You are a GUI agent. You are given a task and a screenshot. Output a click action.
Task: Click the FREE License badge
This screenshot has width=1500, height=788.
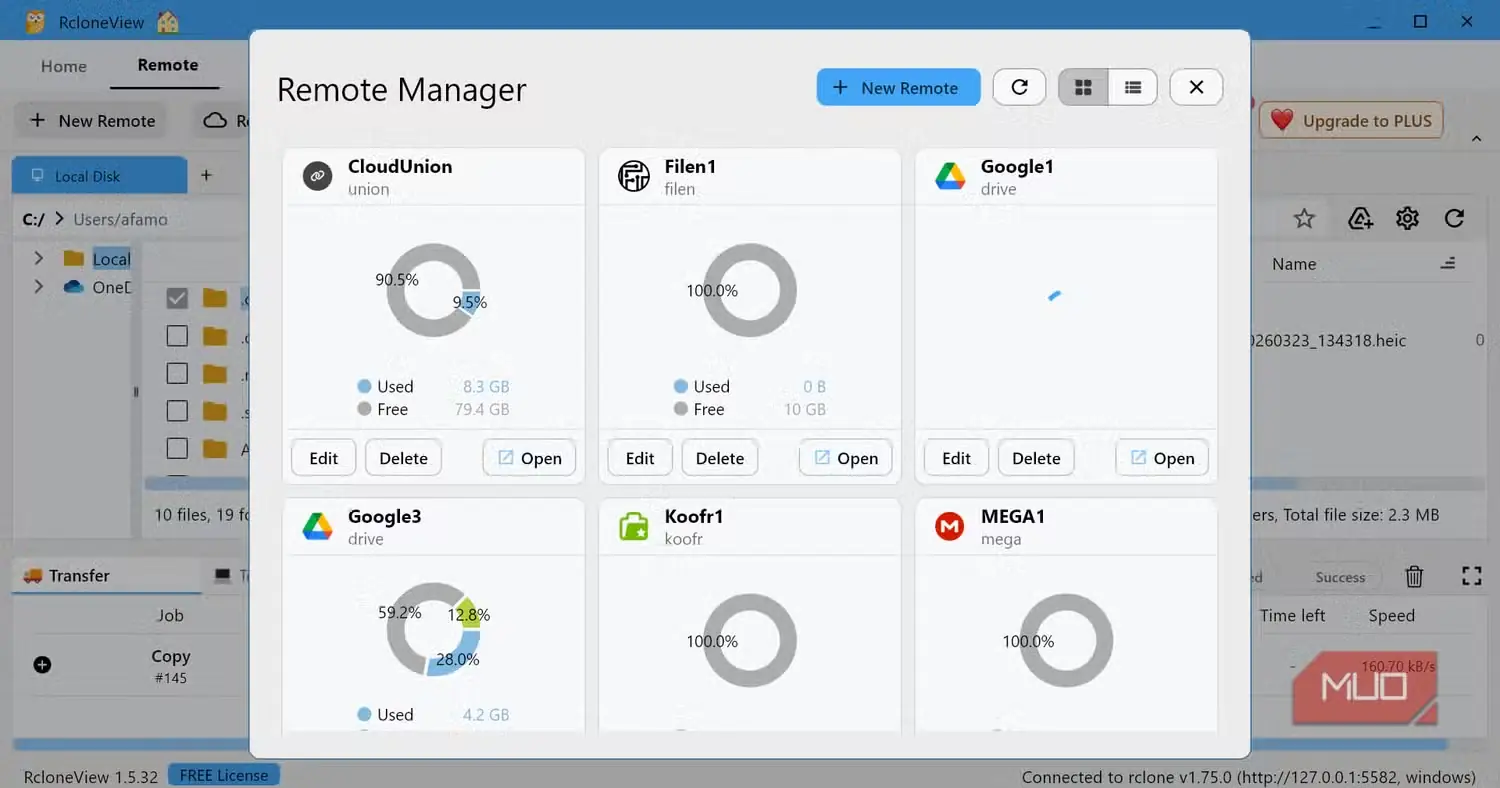[x=224, y=775]
